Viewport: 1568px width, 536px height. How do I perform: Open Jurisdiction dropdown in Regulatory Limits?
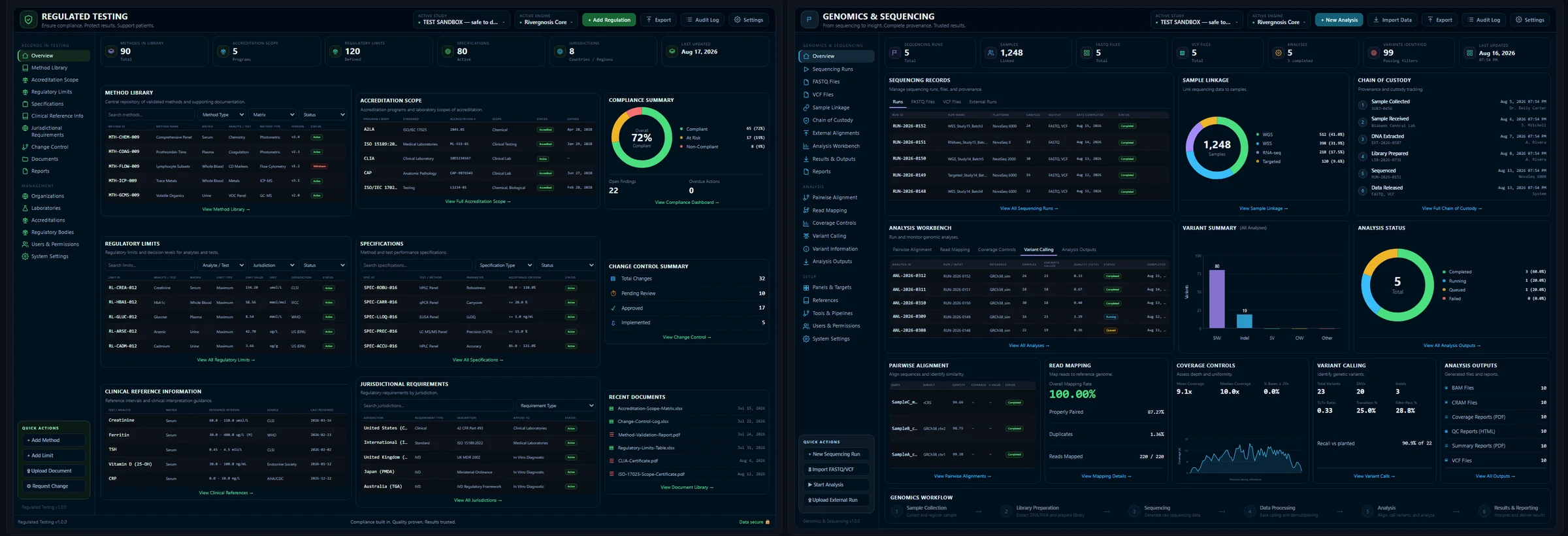coord(273,265)
